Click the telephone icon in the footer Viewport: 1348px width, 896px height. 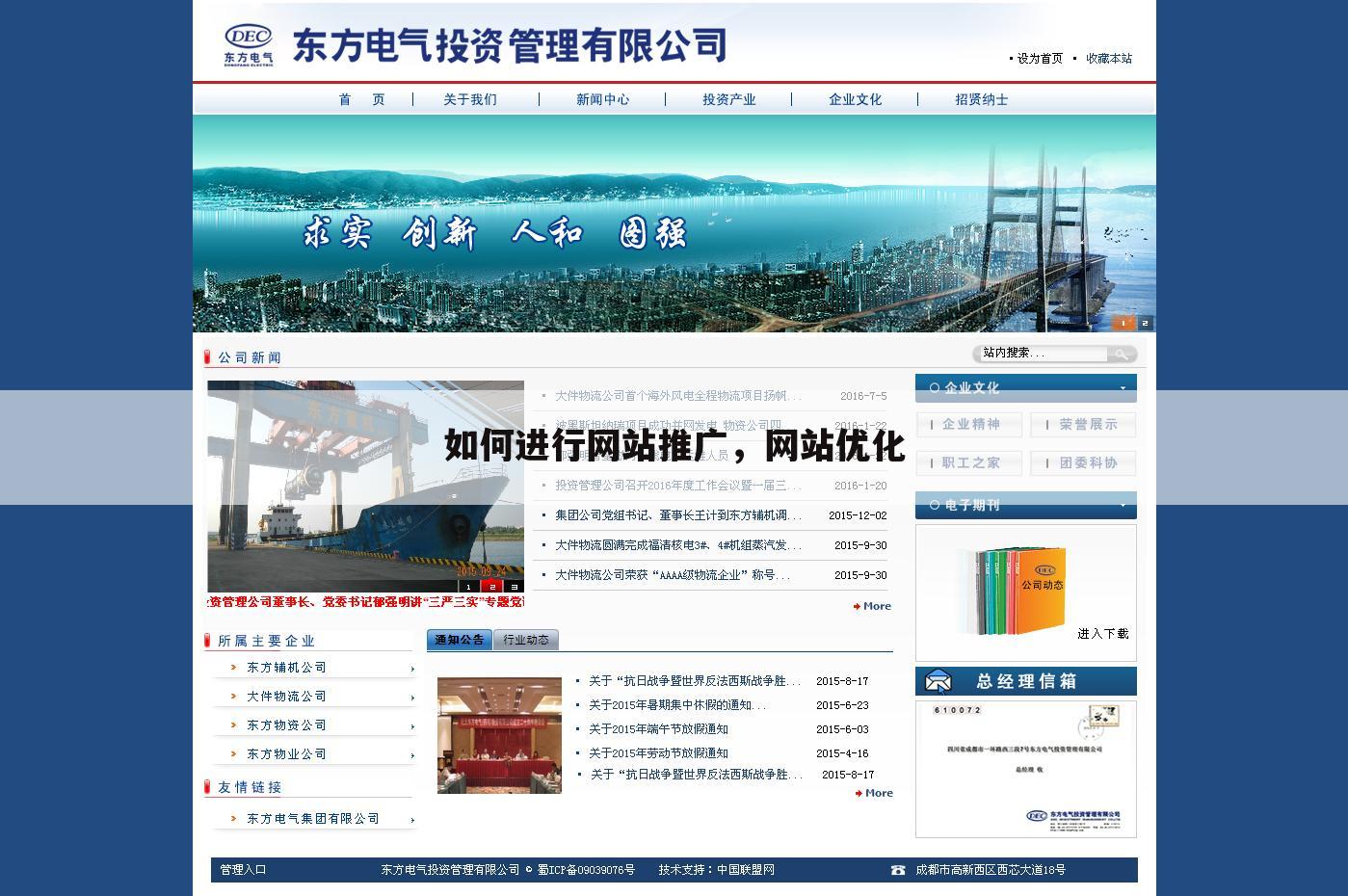point(898,870)
